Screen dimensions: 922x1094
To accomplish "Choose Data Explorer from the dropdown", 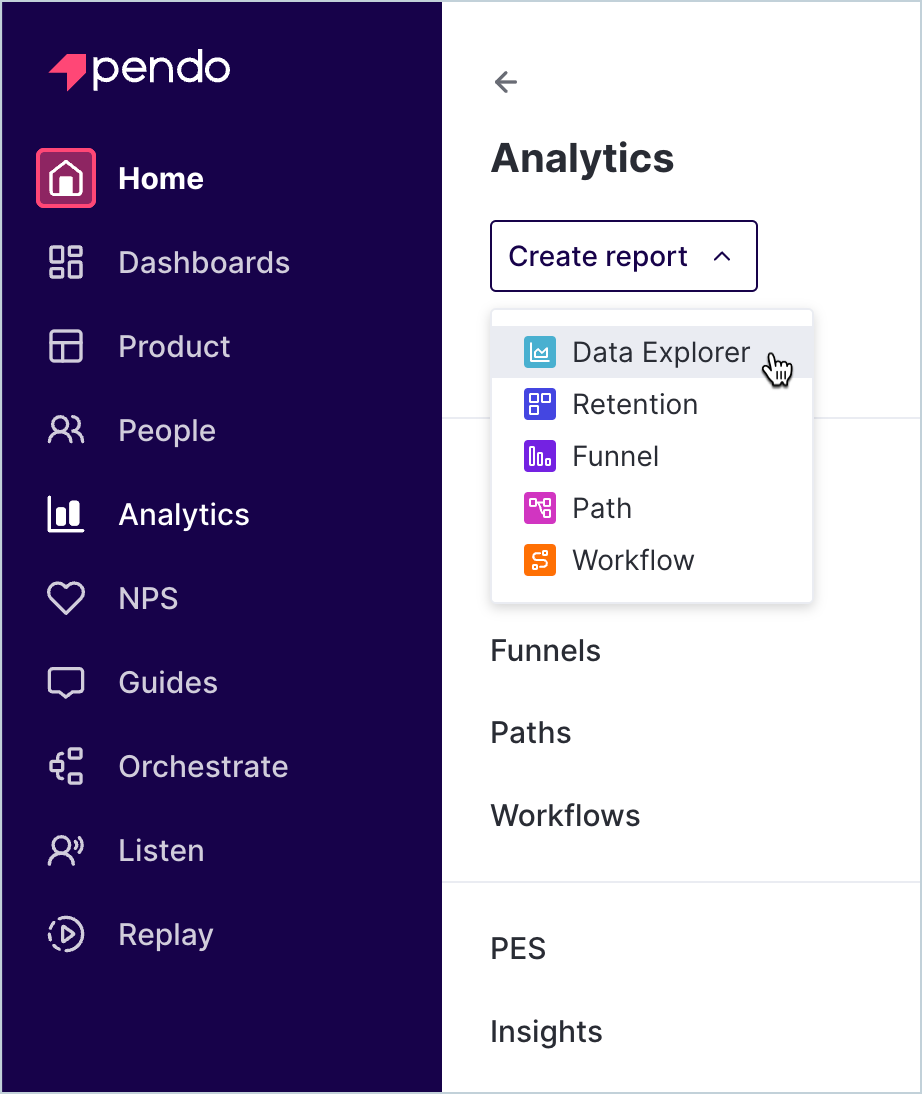I will click(x=652, y=352).
